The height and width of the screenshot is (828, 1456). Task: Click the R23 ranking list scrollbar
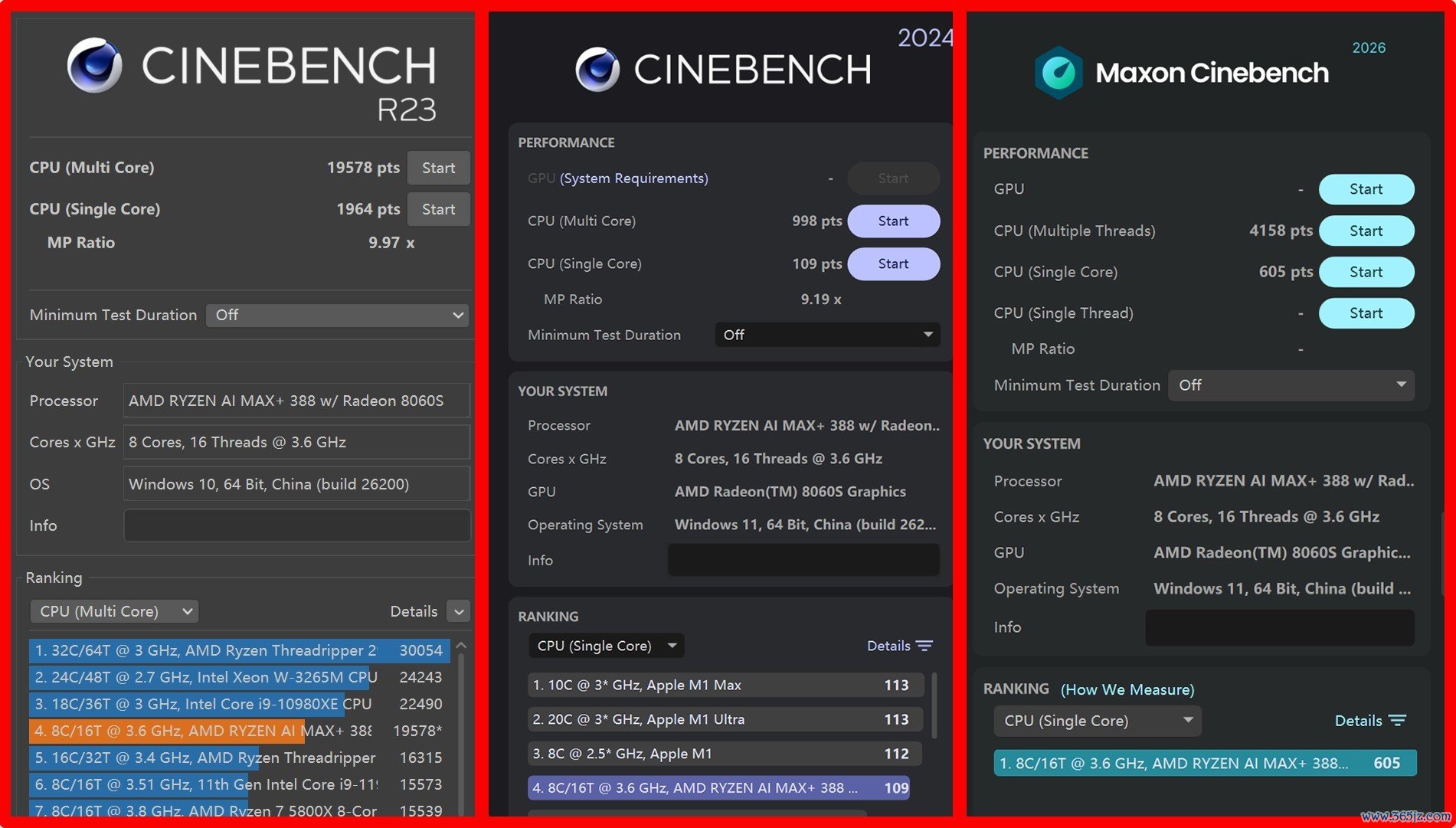pos(461,728)
